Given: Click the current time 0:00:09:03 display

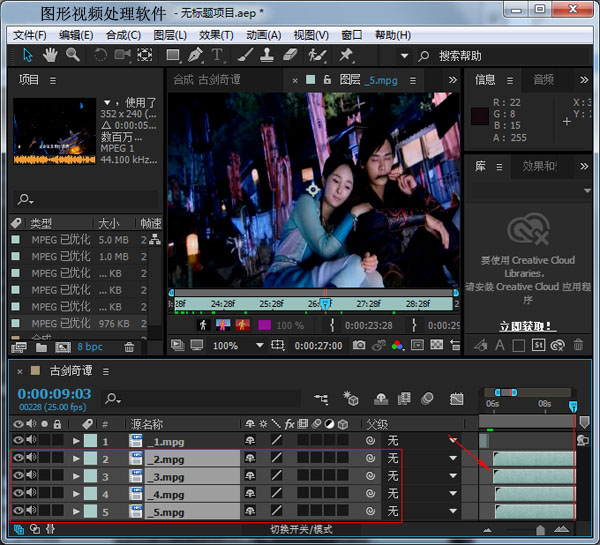Looking at the screenshot, I should (54, 394).
